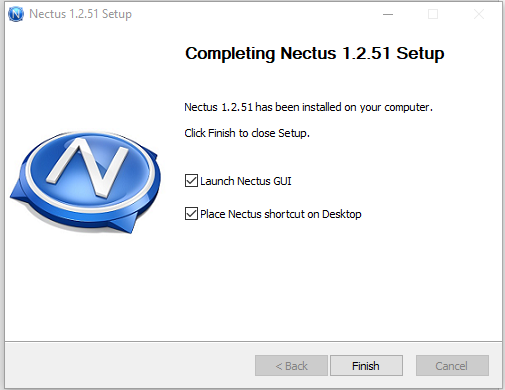This screenshot has width=505, height=390.
Task: Click the "has been installed on your computer" message
Action: (x=344, y=107)
